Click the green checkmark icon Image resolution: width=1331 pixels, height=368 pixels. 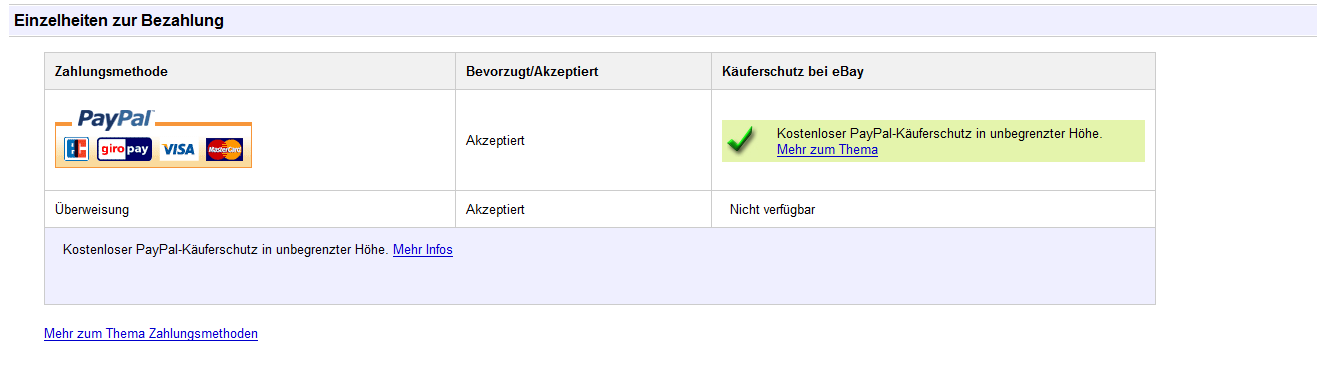click(741, 141)
